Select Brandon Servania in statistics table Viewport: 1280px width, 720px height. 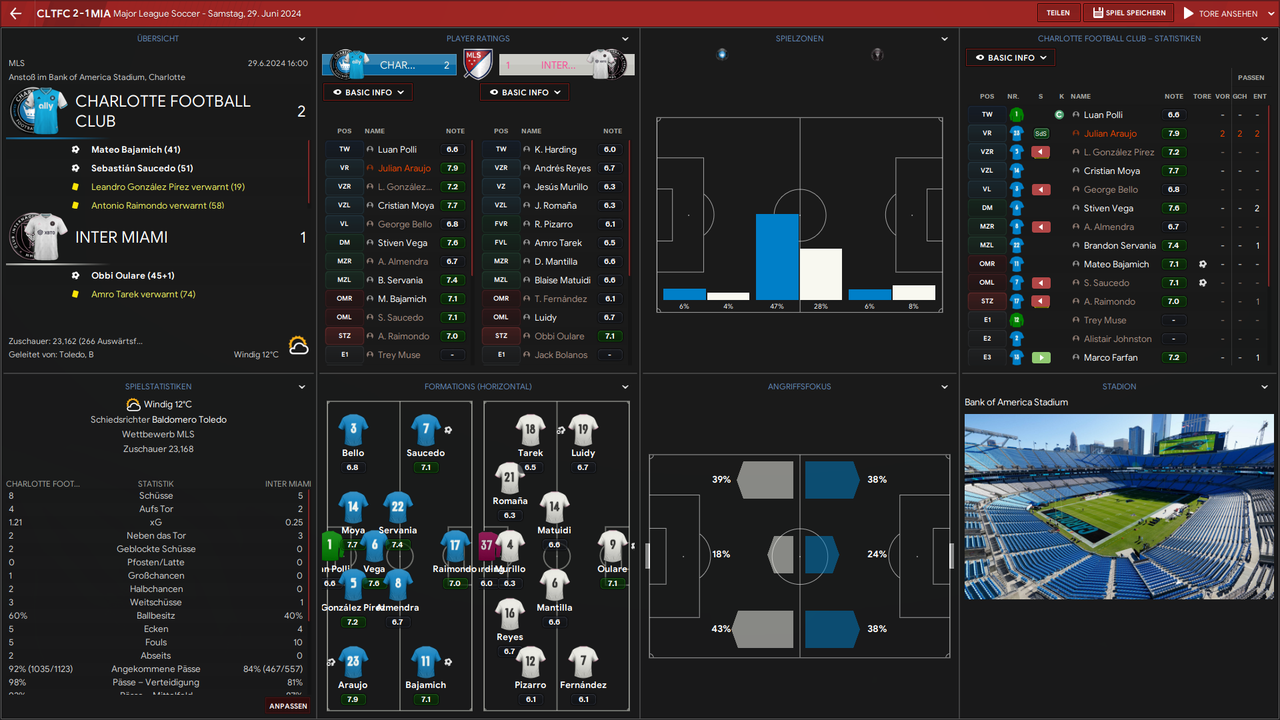pos(1119,245)
